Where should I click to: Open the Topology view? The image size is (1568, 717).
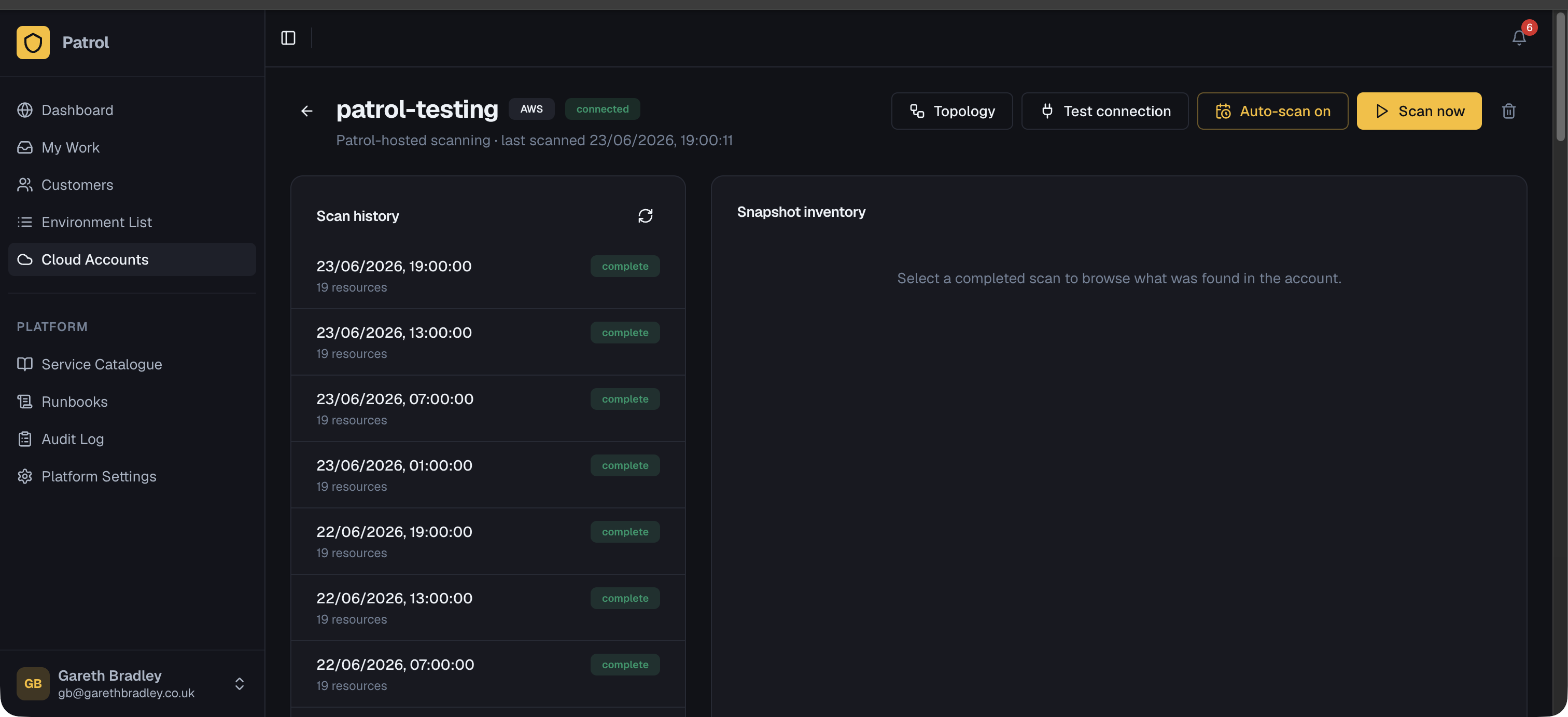click(x=952, y=111)
